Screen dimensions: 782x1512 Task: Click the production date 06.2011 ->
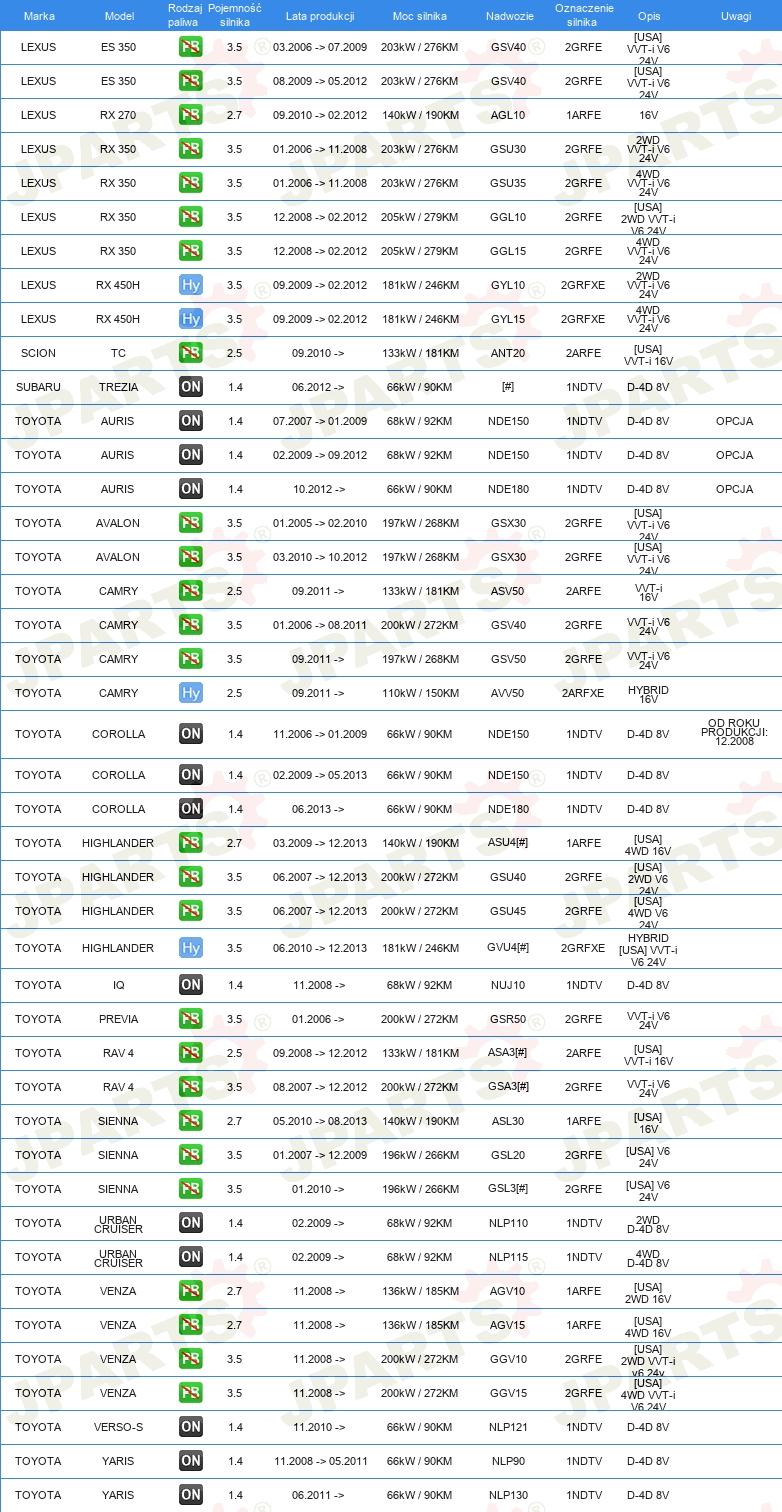[318, 1495]
